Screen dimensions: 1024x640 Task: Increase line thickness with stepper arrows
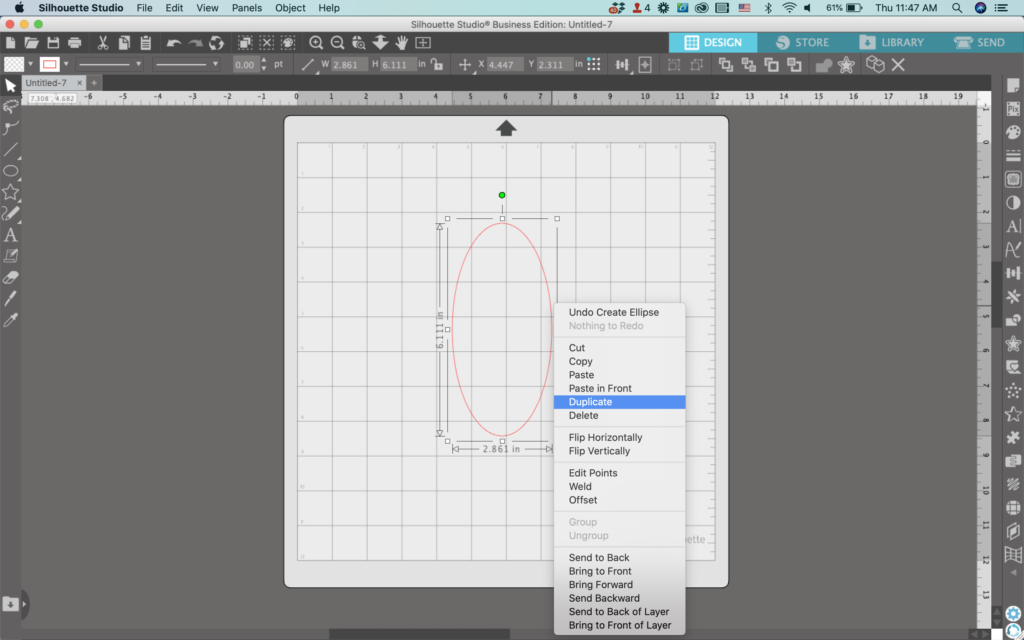click(x=264, y=61)
